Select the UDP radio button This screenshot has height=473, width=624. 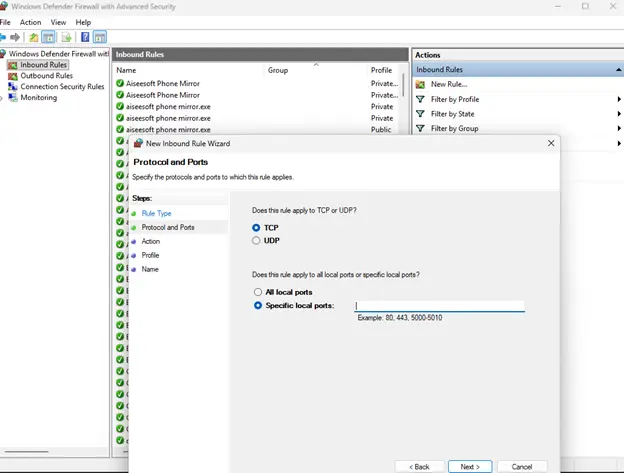coord(256,240)
